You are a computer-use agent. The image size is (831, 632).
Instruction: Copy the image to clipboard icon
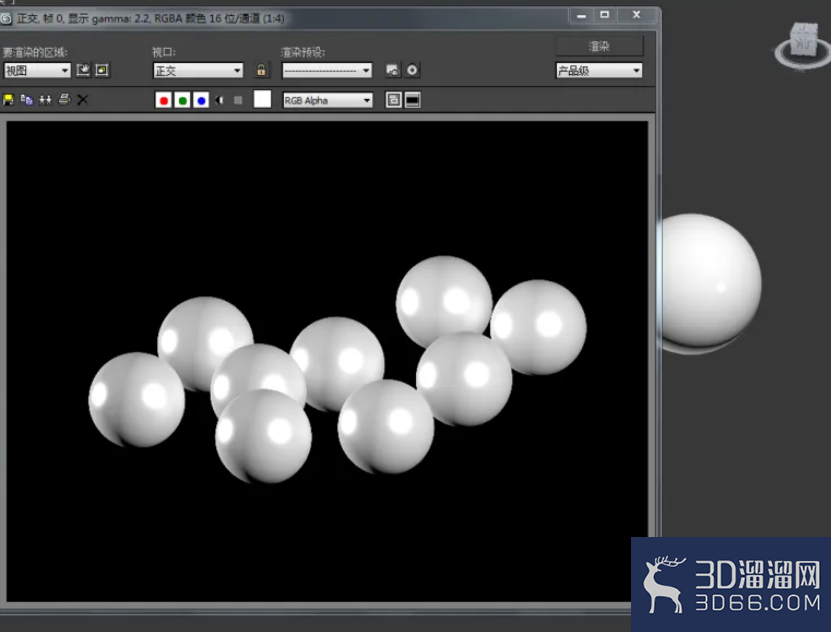[26, 100]
